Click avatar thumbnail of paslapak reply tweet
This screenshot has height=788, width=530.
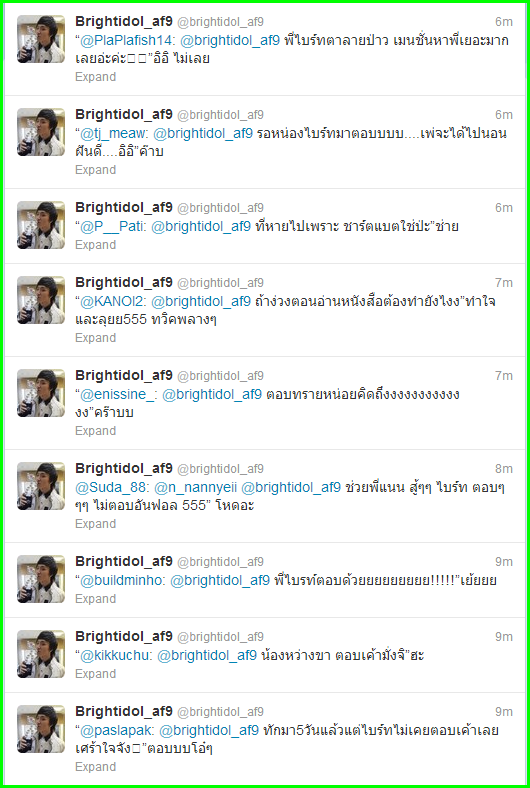pos(41,729)
